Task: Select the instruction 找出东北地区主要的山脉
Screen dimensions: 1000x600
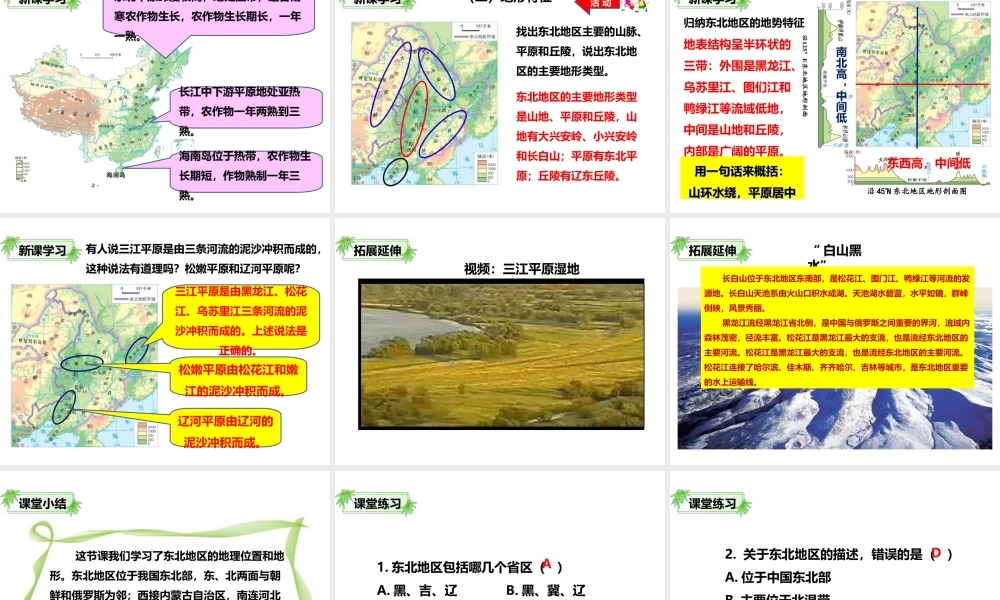Action: coord(579,51)
